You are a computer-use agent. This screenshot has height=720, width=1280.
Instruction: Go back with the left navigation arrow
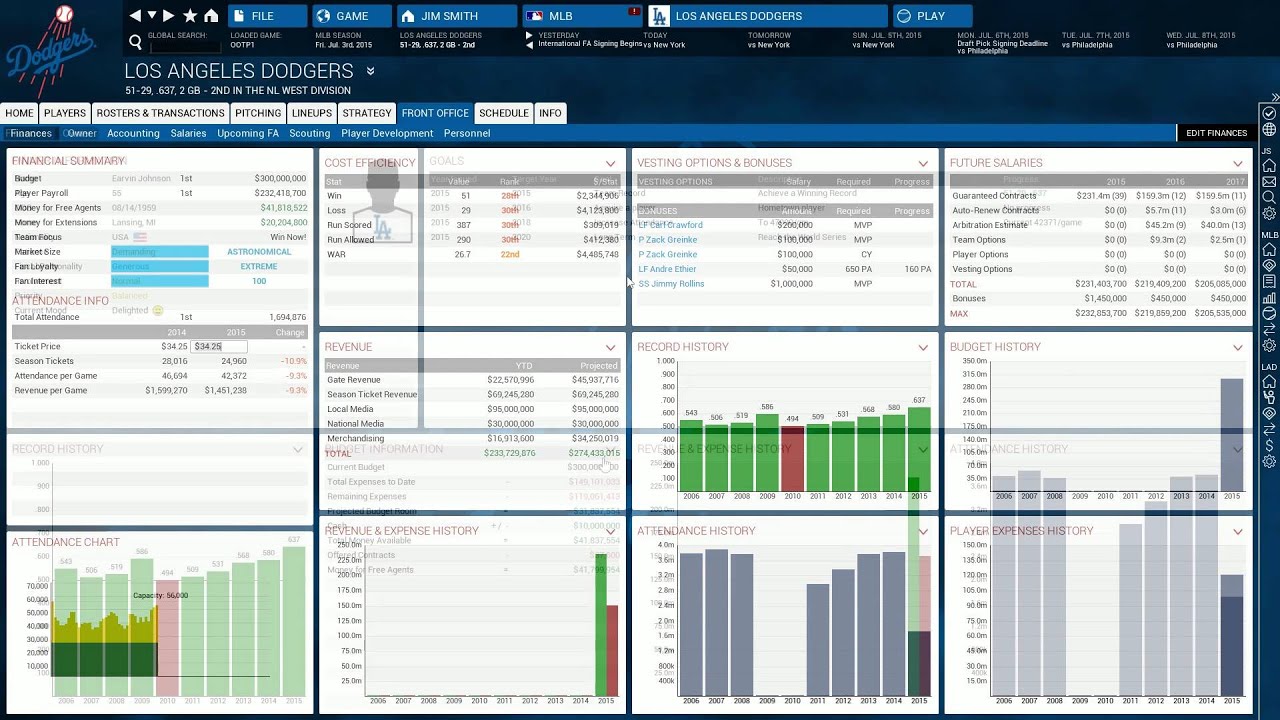point(135,16)
